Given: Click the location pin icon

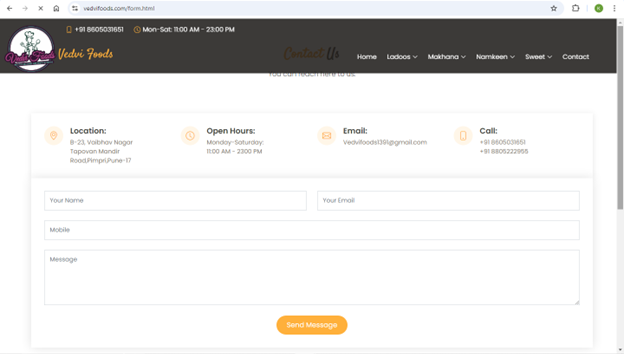Looking at the screenshot, I should click(x=54, y=136).
